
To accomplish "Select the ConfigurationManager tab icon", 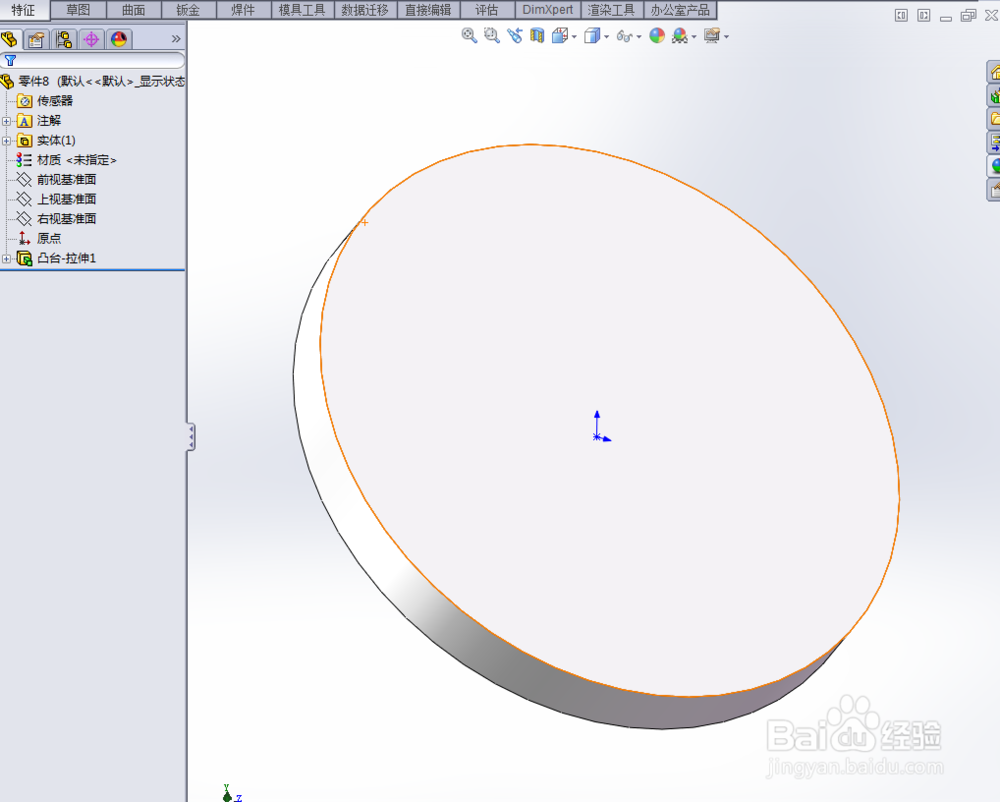I will [64, 40].
